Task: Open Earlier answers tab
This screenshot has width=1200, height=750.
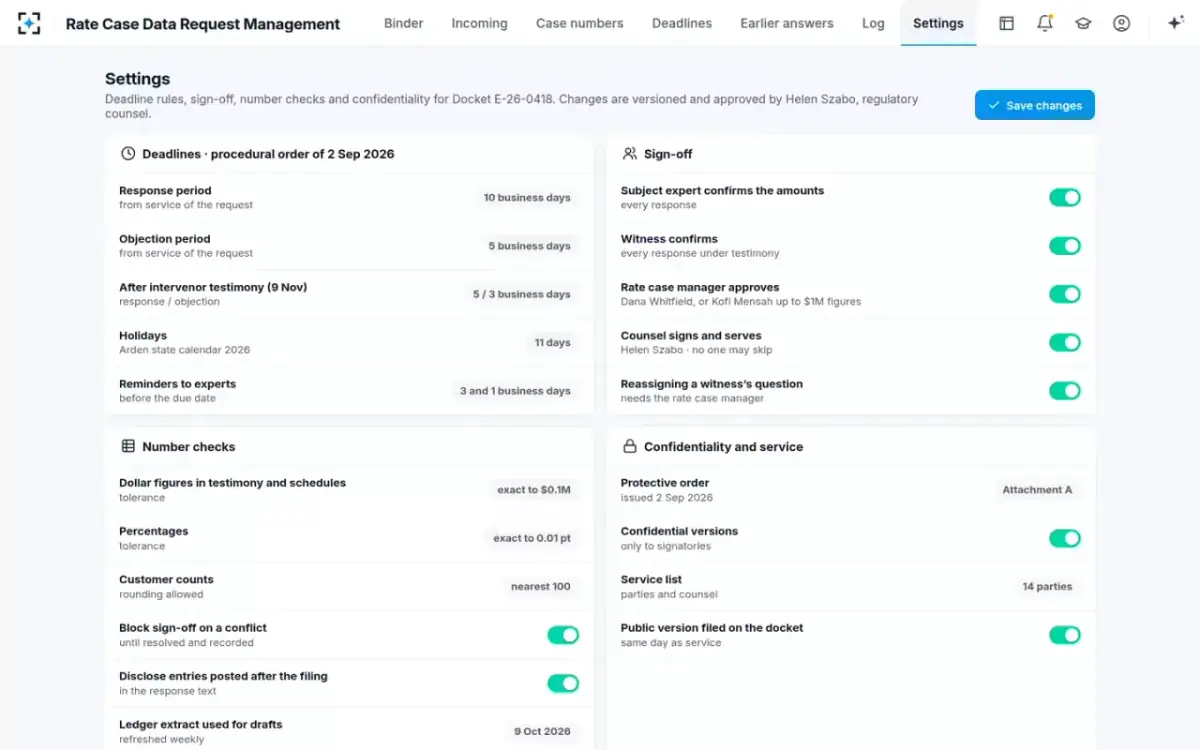Action: click(787, 23)
